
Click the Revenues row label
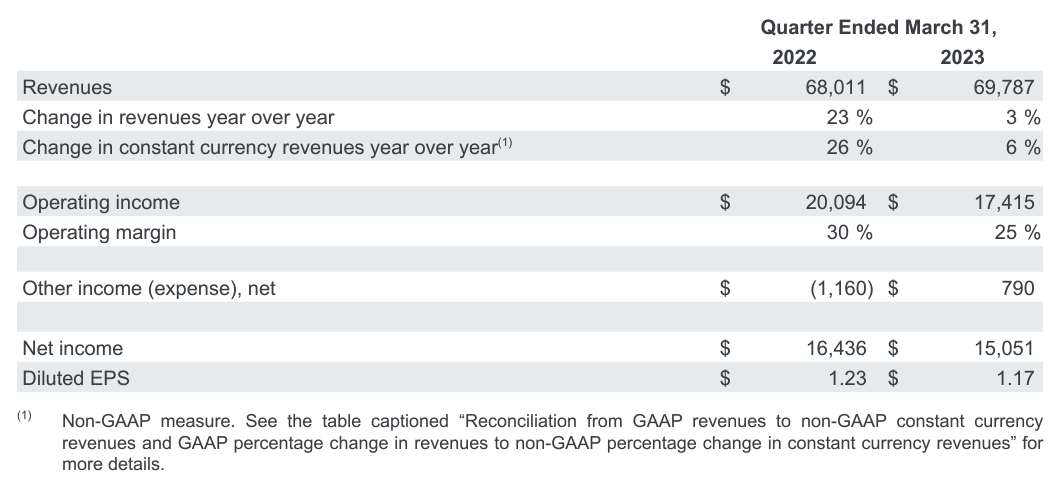coord(67,87)
